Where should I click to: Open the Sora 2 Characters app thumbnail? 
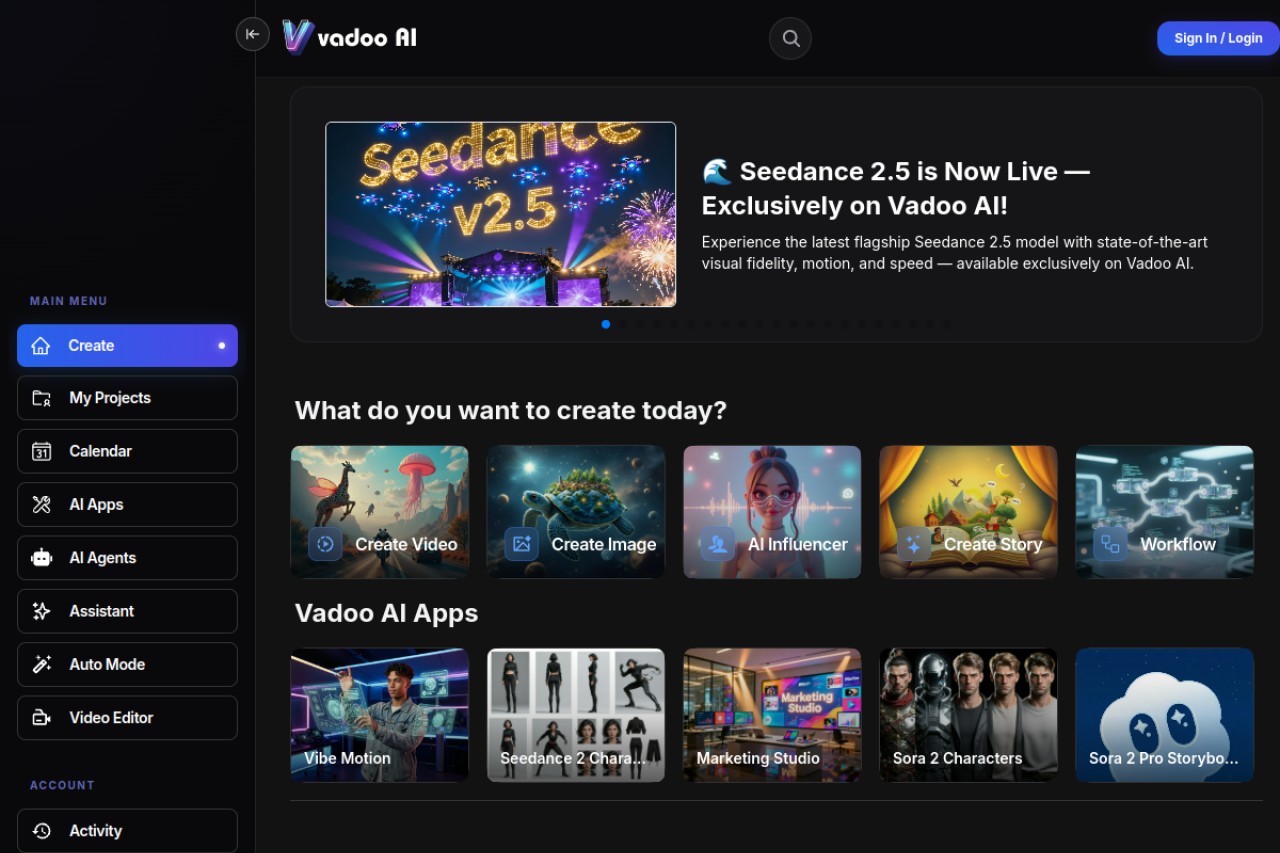click(x=968, y=715)
